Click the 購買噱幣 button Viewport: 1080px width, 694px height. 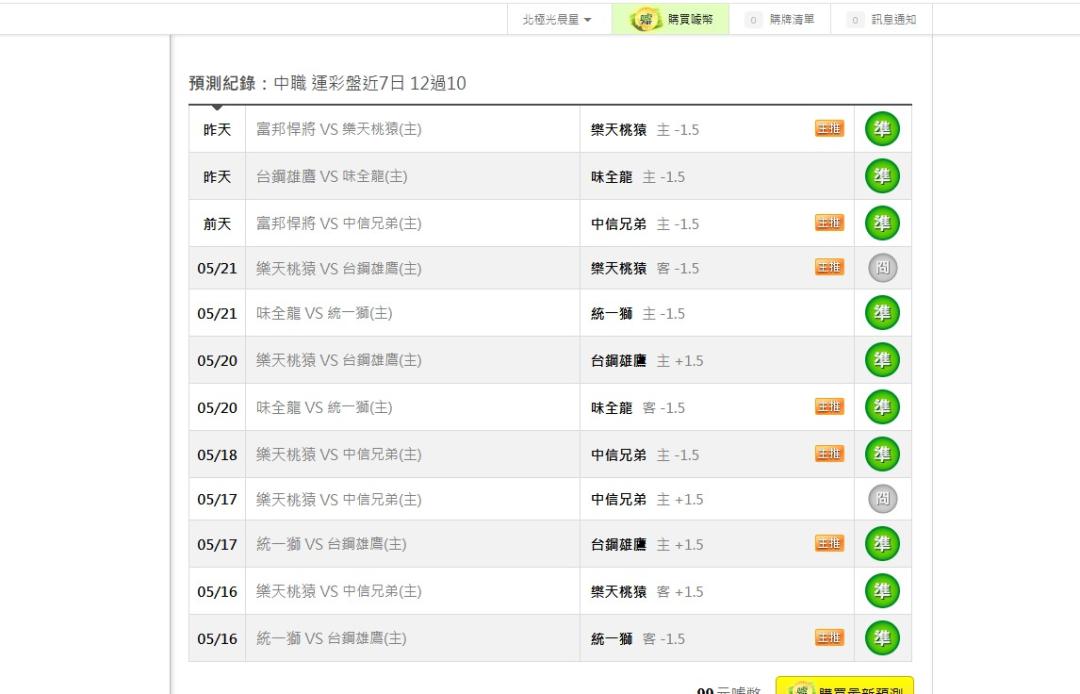[670, 19]
